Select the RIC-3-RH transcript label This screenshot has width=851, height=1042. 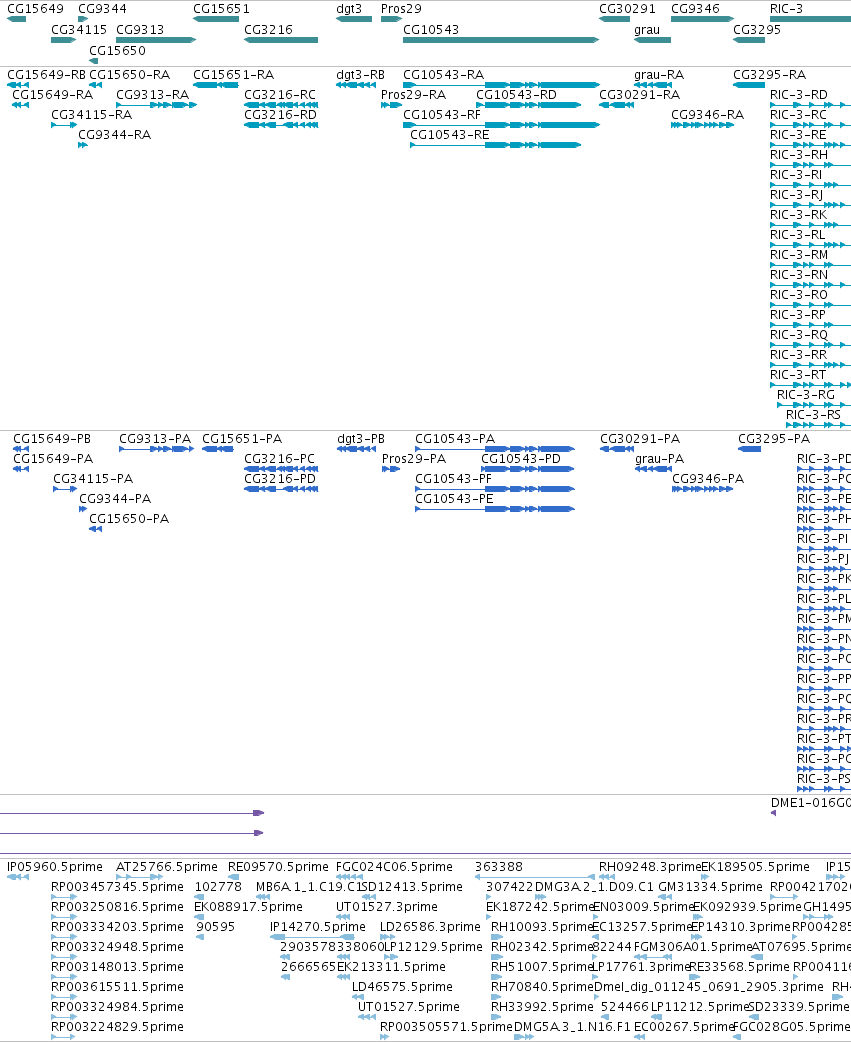(x=799, y=154)
